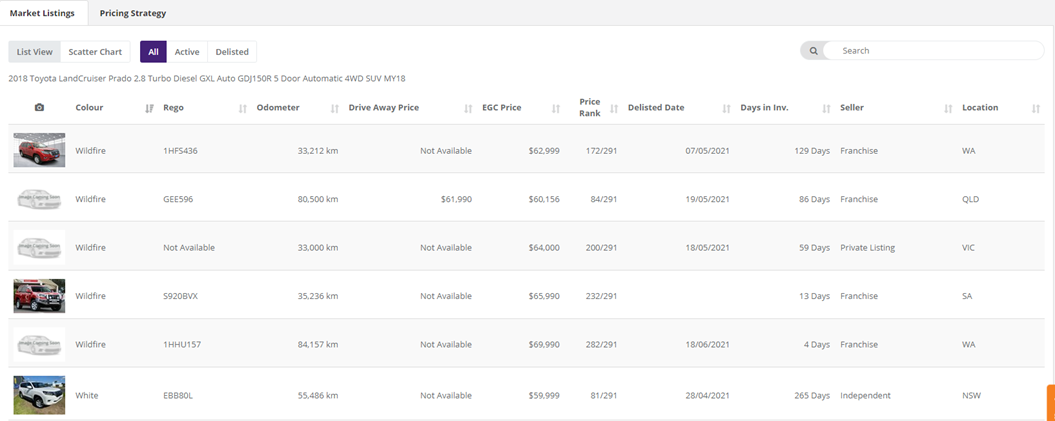Sort by EGC Price arrow icon
1055x421 pixels.
[x=556, y=108]
